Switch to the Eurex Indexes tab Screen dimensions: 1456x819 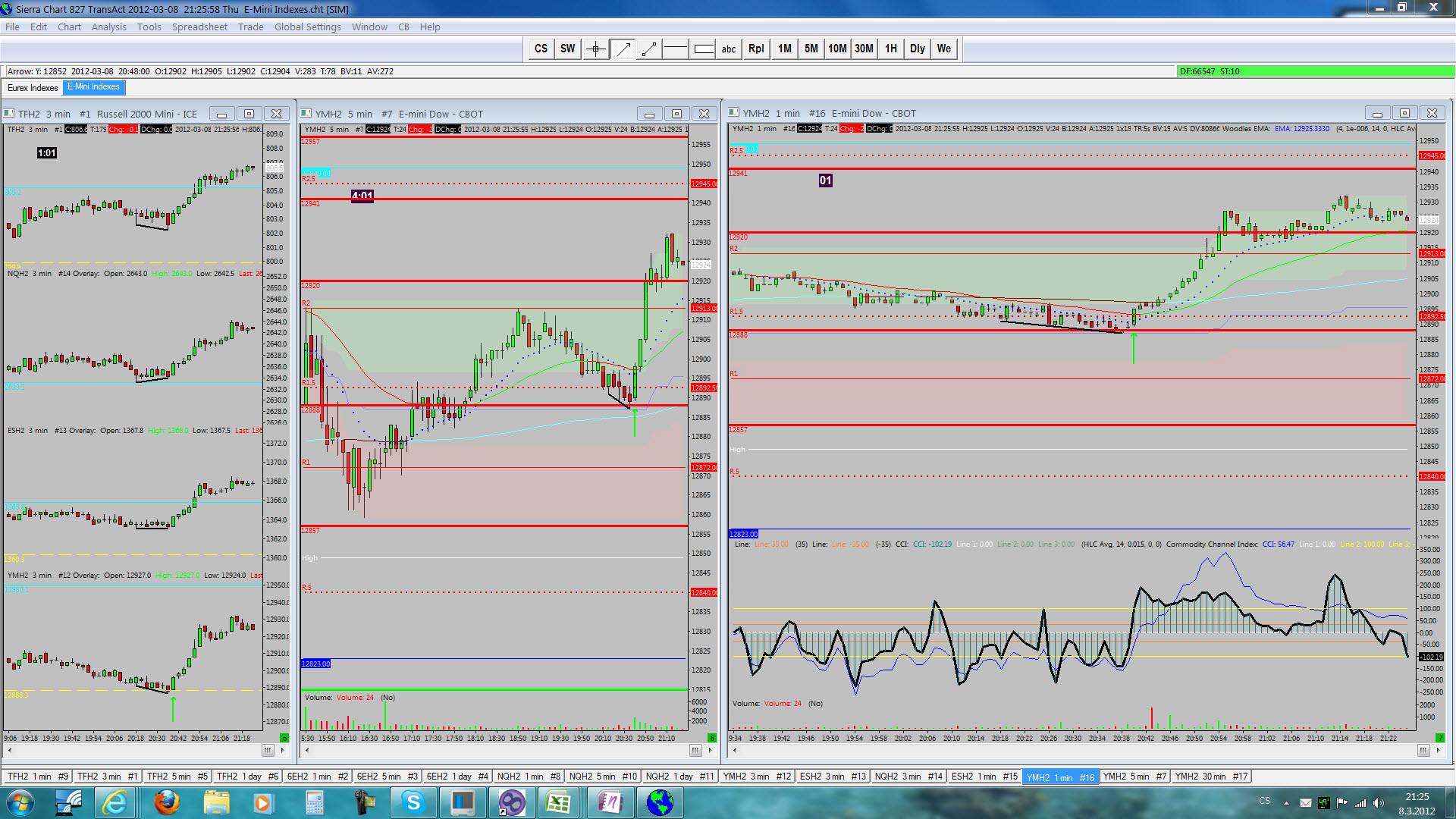[33, 88]
